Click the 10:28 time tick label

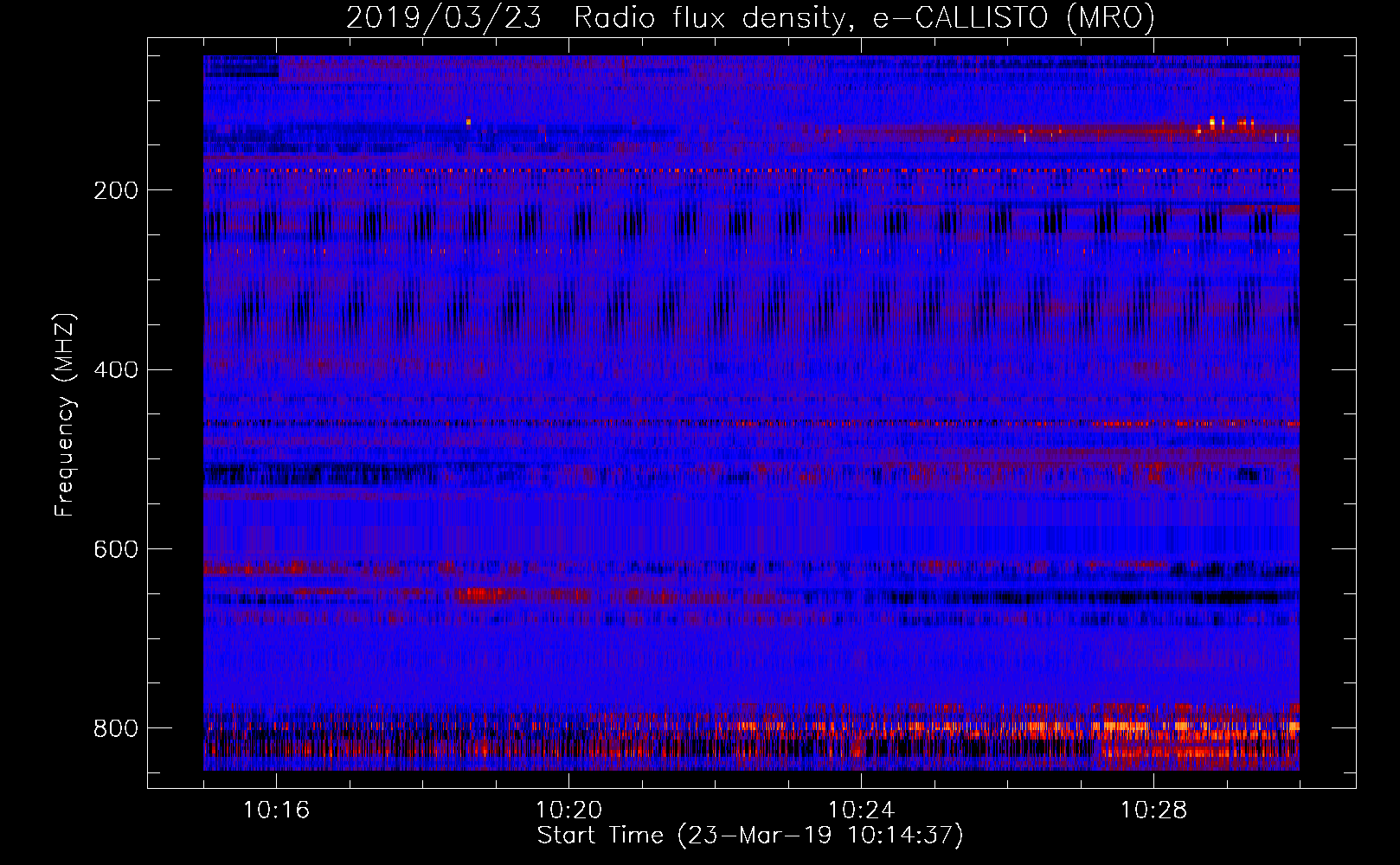click(x=1153, y=811)
